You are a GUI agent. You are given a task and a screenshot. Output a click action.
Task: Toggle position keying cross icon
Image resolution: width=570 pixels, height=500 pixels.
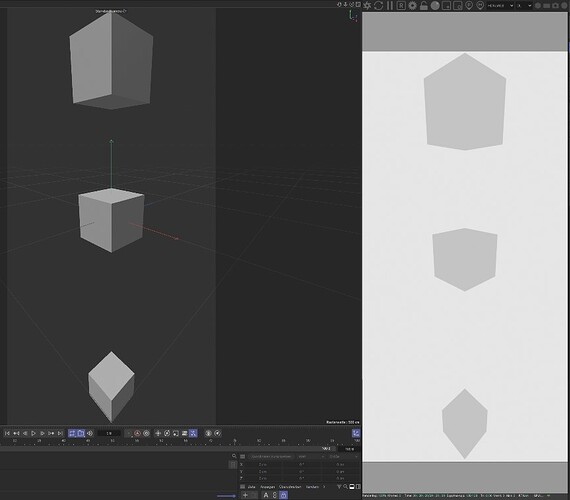tap(158, 433)
